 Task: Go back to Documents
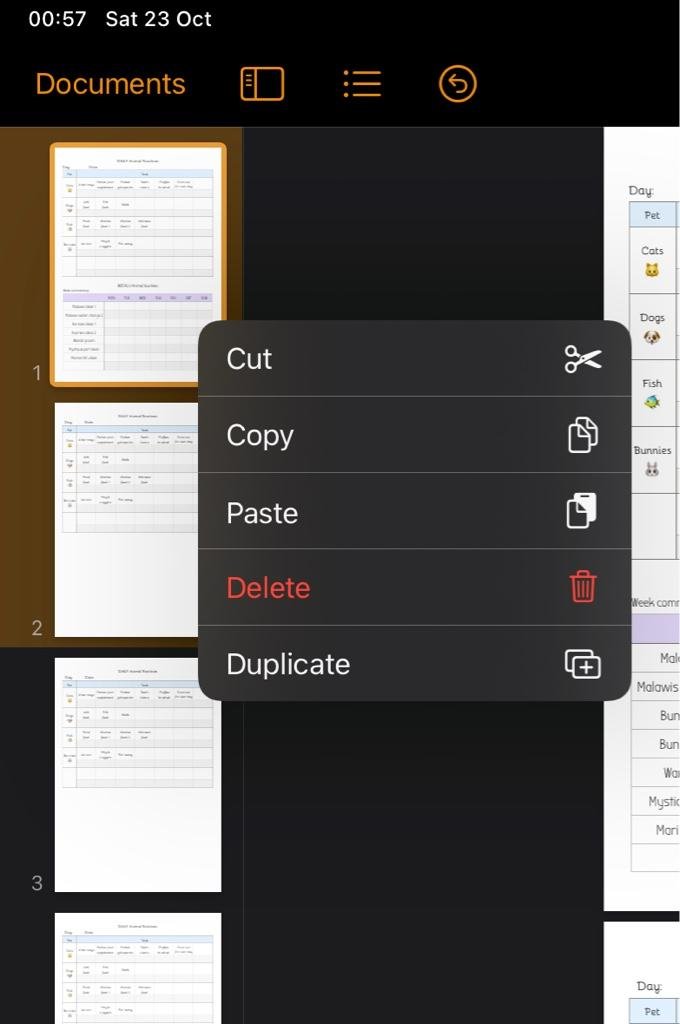(x=110, y=84)
